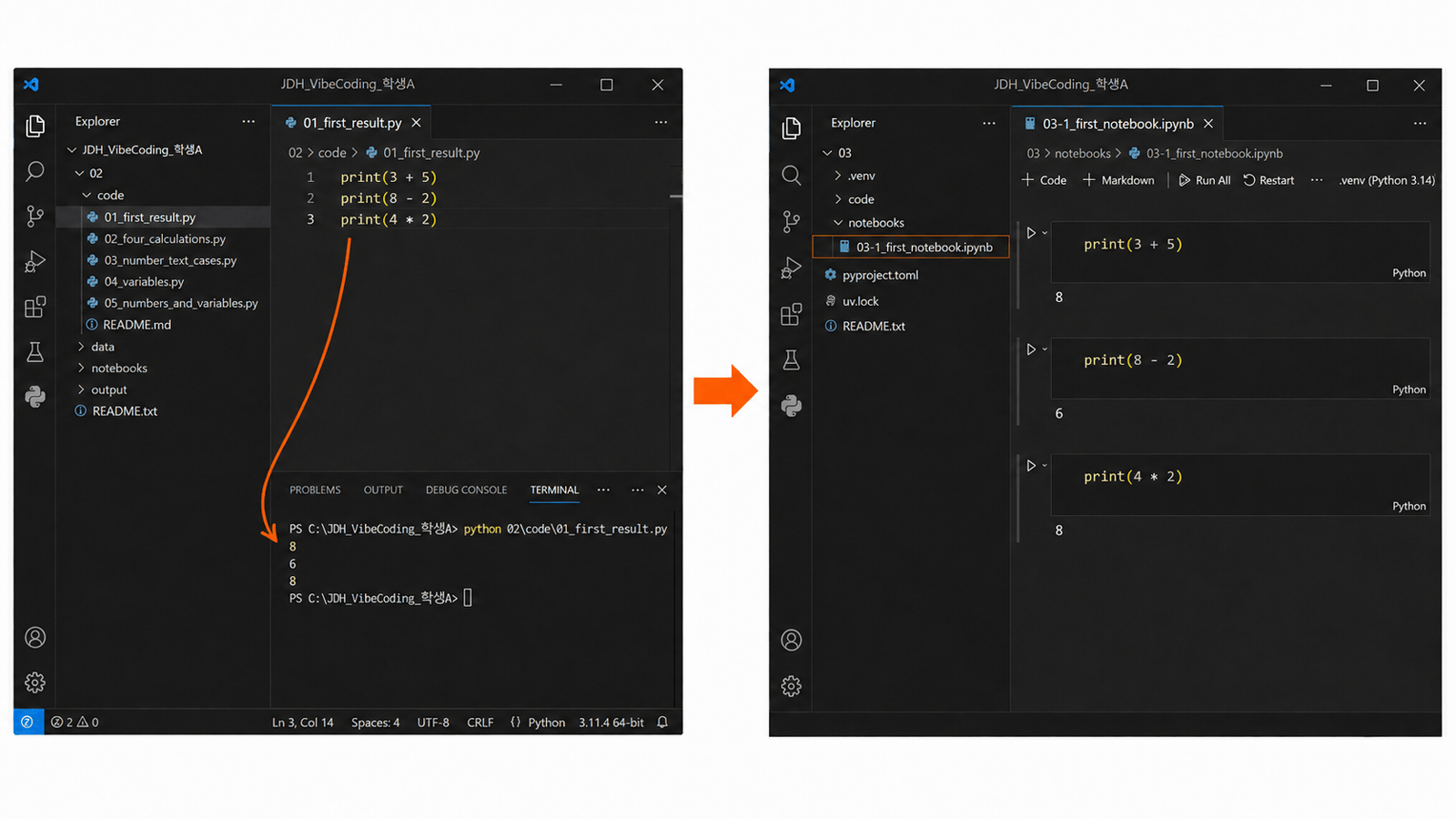Screen dimensions: 1456x819
Task: Switch to the DEBUG CONSOLE tab
Action: click(466, 490)
